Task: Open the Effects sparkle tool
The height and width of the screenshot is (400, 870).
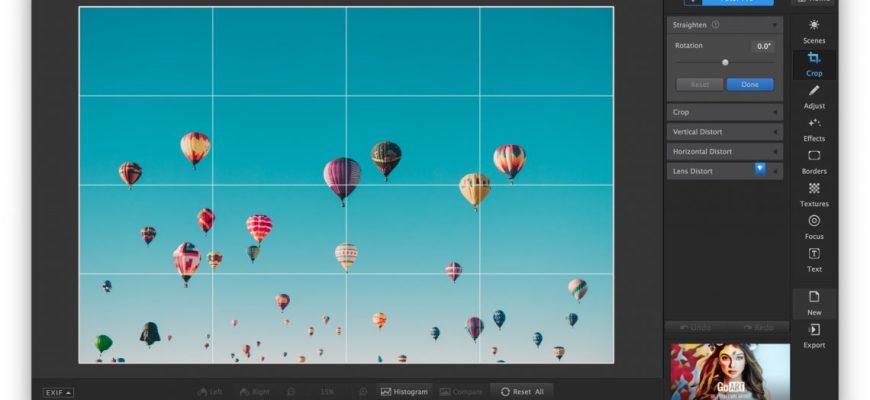Action: coord(814,128)
